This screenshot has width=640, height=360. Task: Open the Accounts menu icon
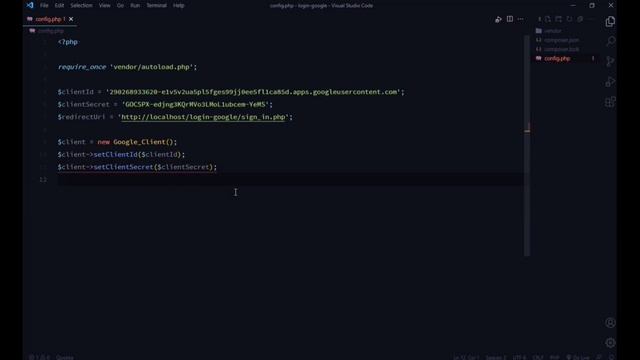click(610, 322)
